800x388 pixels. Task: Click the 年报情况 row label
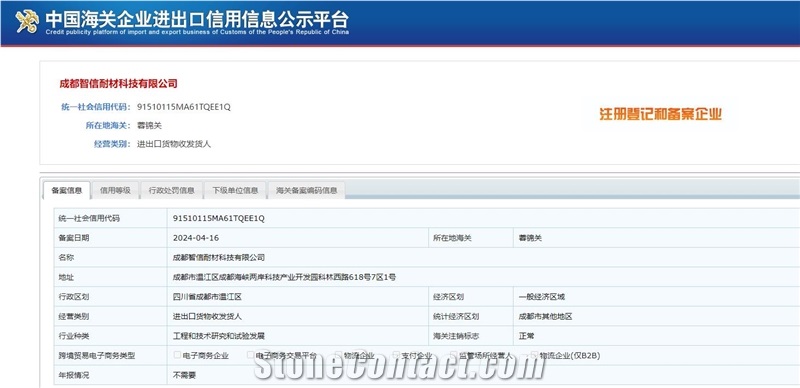73,375
